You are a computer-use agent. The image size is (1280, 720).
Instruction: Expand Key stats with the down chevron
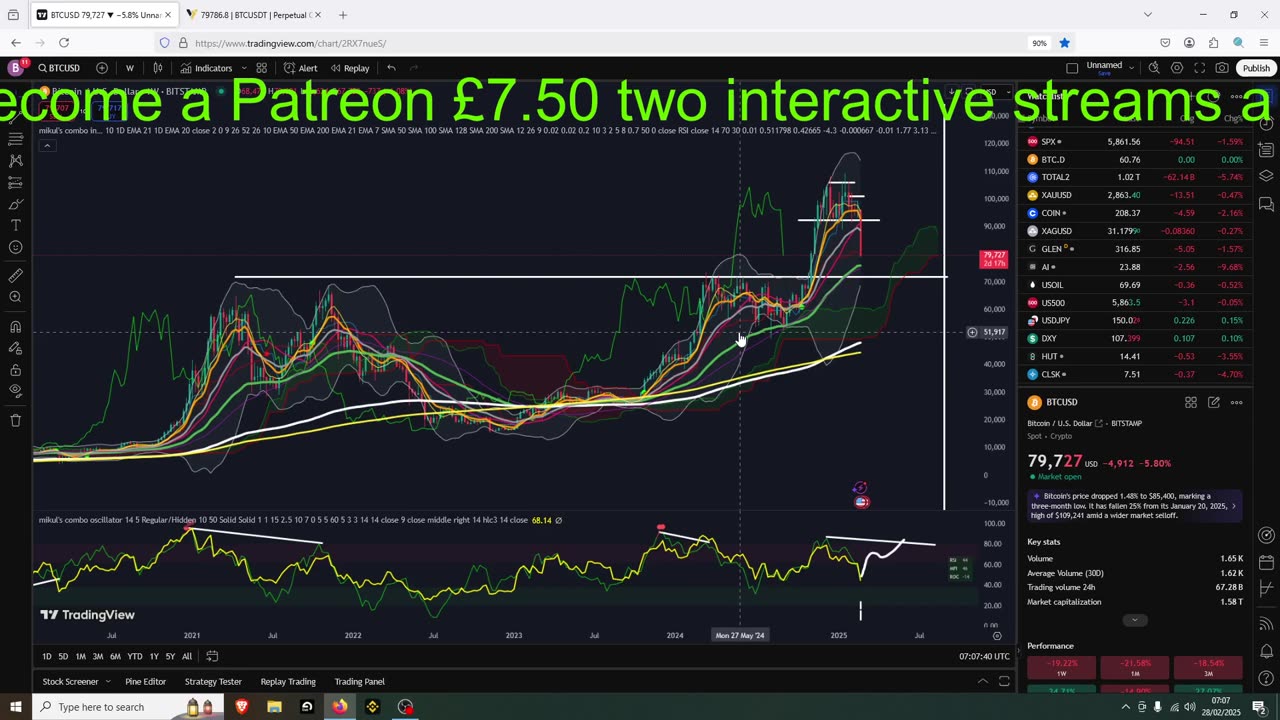click(1134, 620)
